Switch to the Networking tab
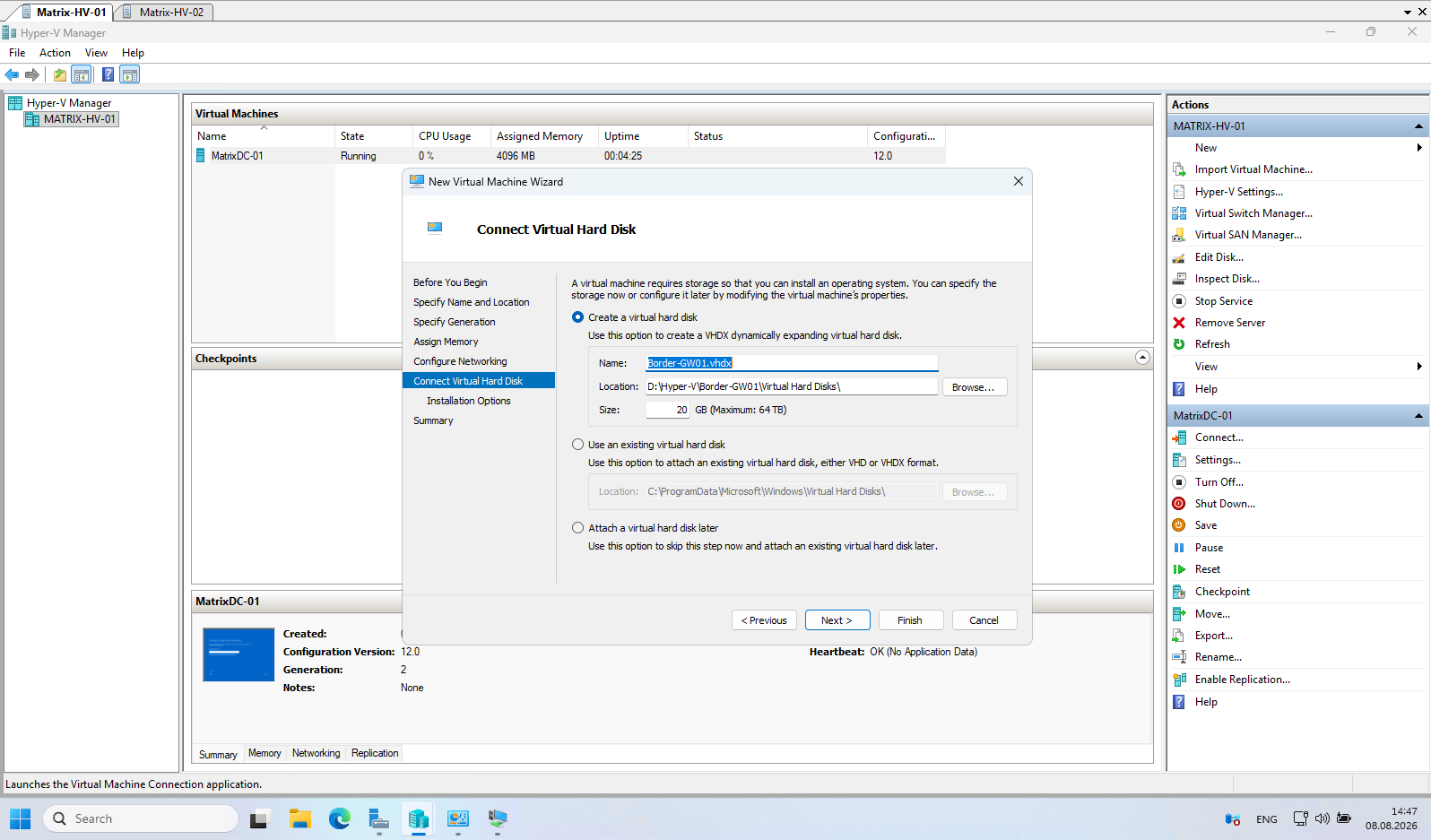The height and width of the screenshot is (840, 1431). click(316, 753)
